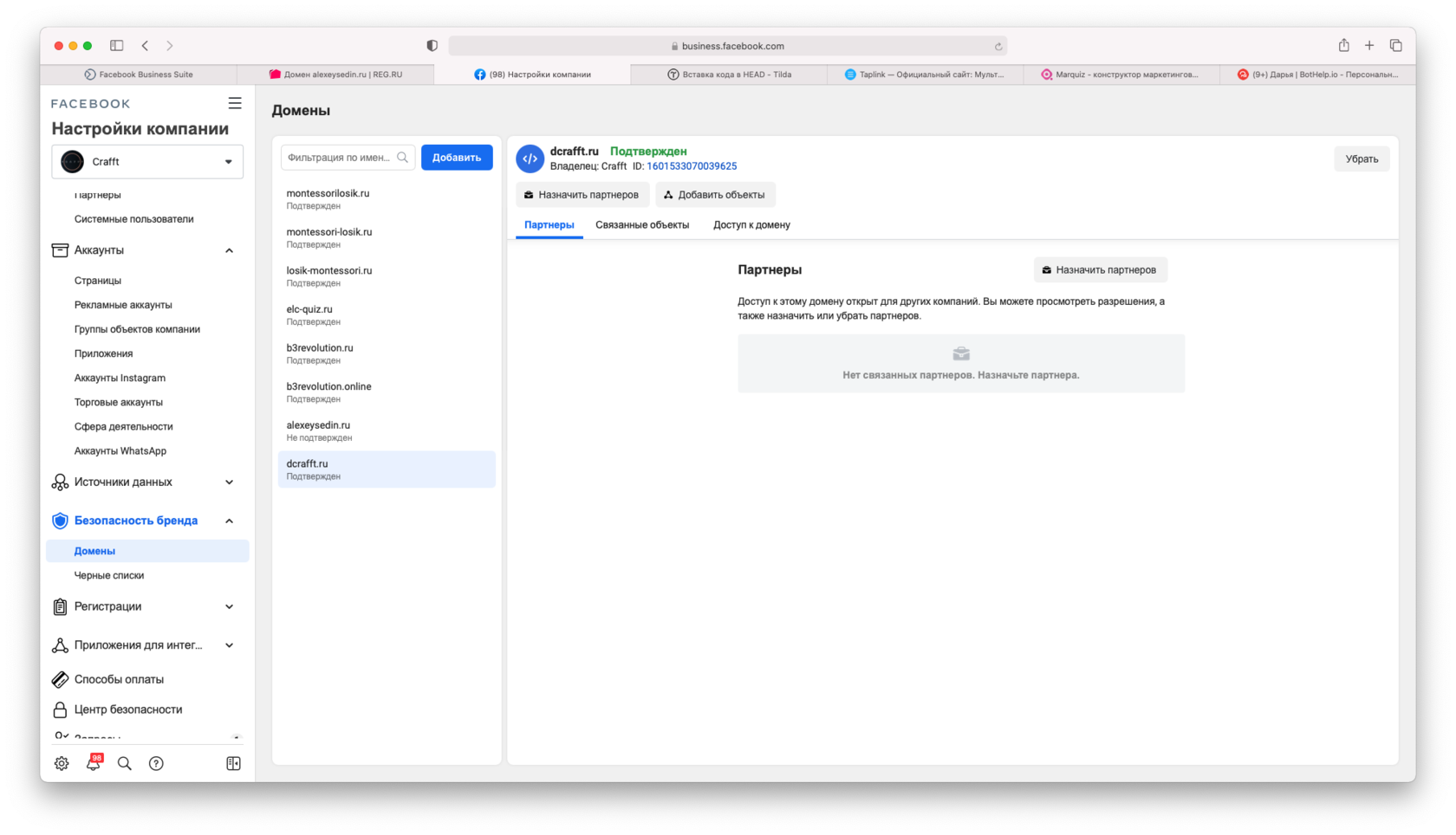Open notifications bell with 98 badge
1456x835 pixels.
(94, 762)
